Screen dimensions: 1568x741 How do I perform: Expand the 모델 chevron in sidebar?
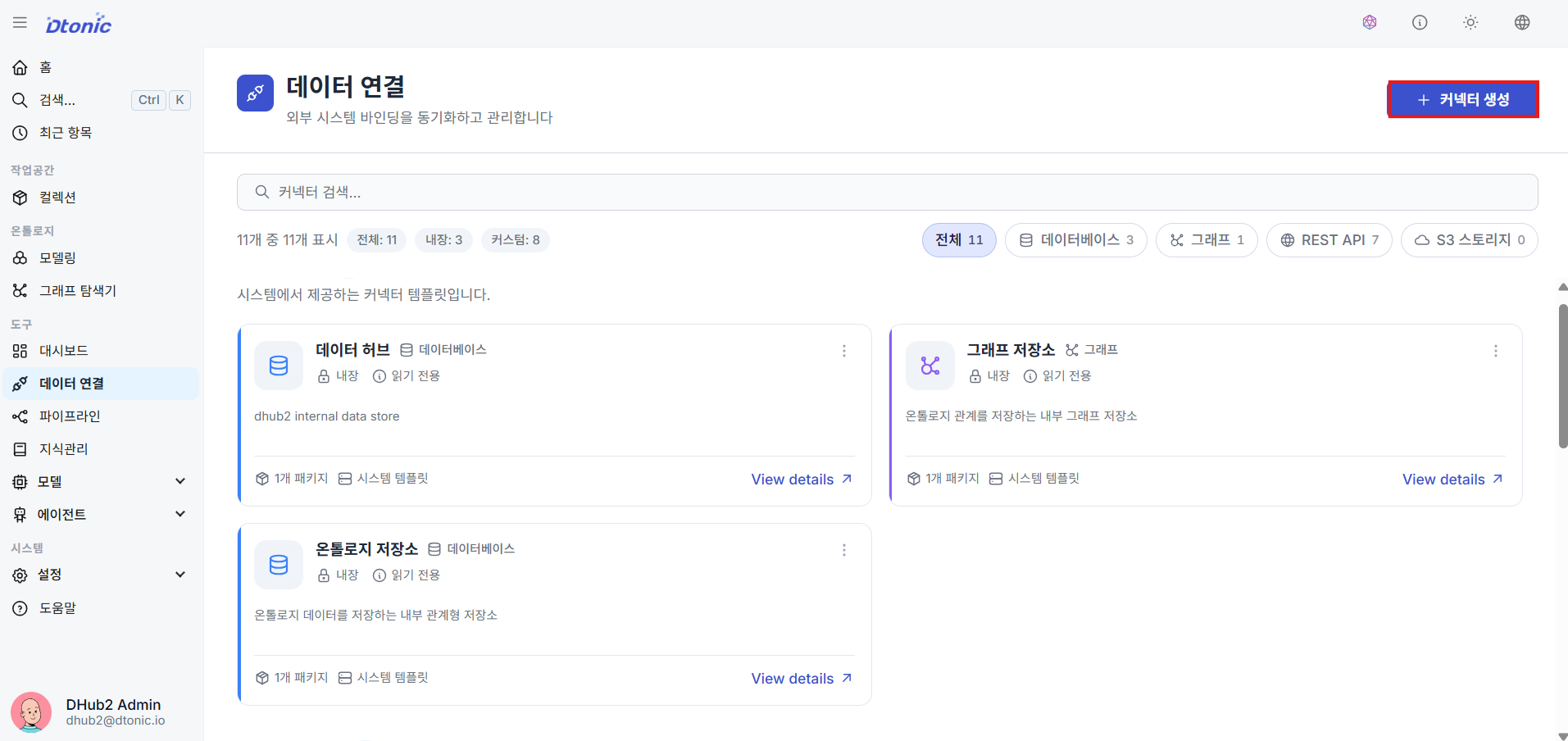[180, 481]
